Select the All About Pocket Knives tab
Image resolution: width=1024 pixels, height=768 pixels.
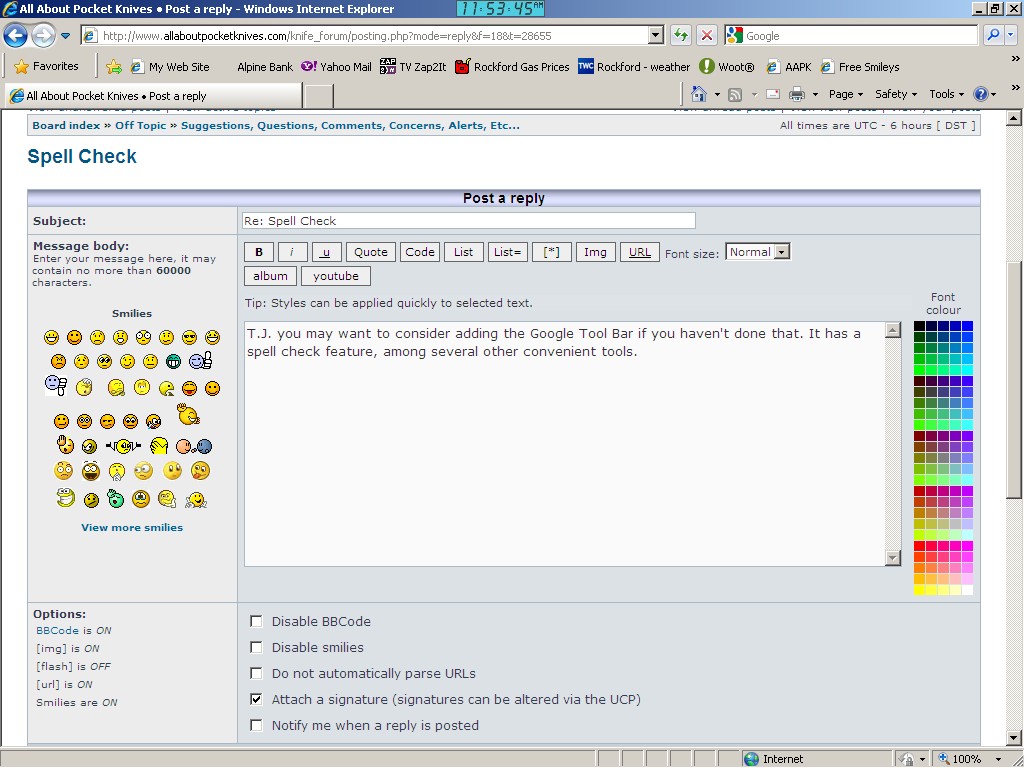153,96
